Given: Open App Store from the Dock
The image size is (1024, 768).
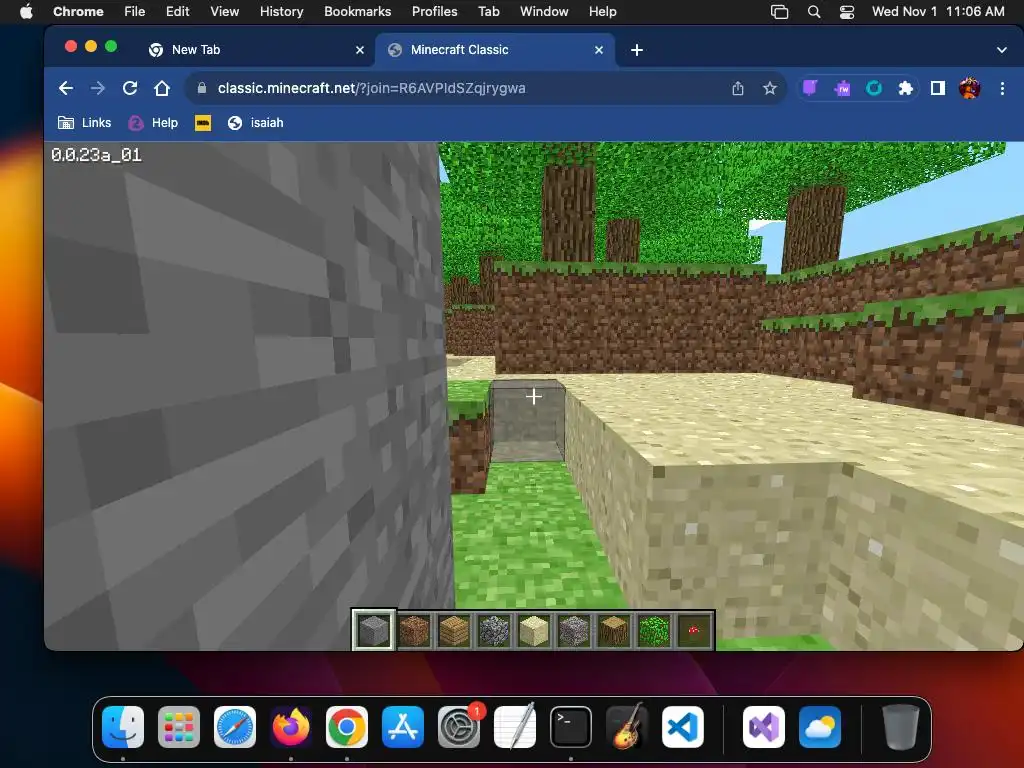Looking at the screenshot, I should pyautogui.click(x=403, y=727).
